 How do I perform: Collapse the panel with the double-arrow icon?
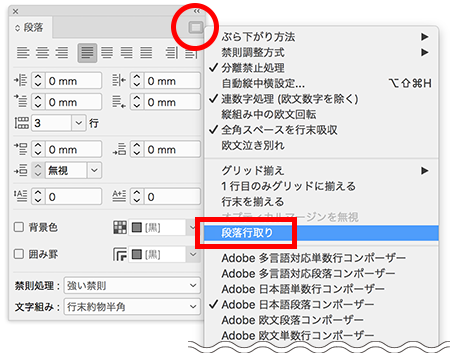click(x=197, y=11)
